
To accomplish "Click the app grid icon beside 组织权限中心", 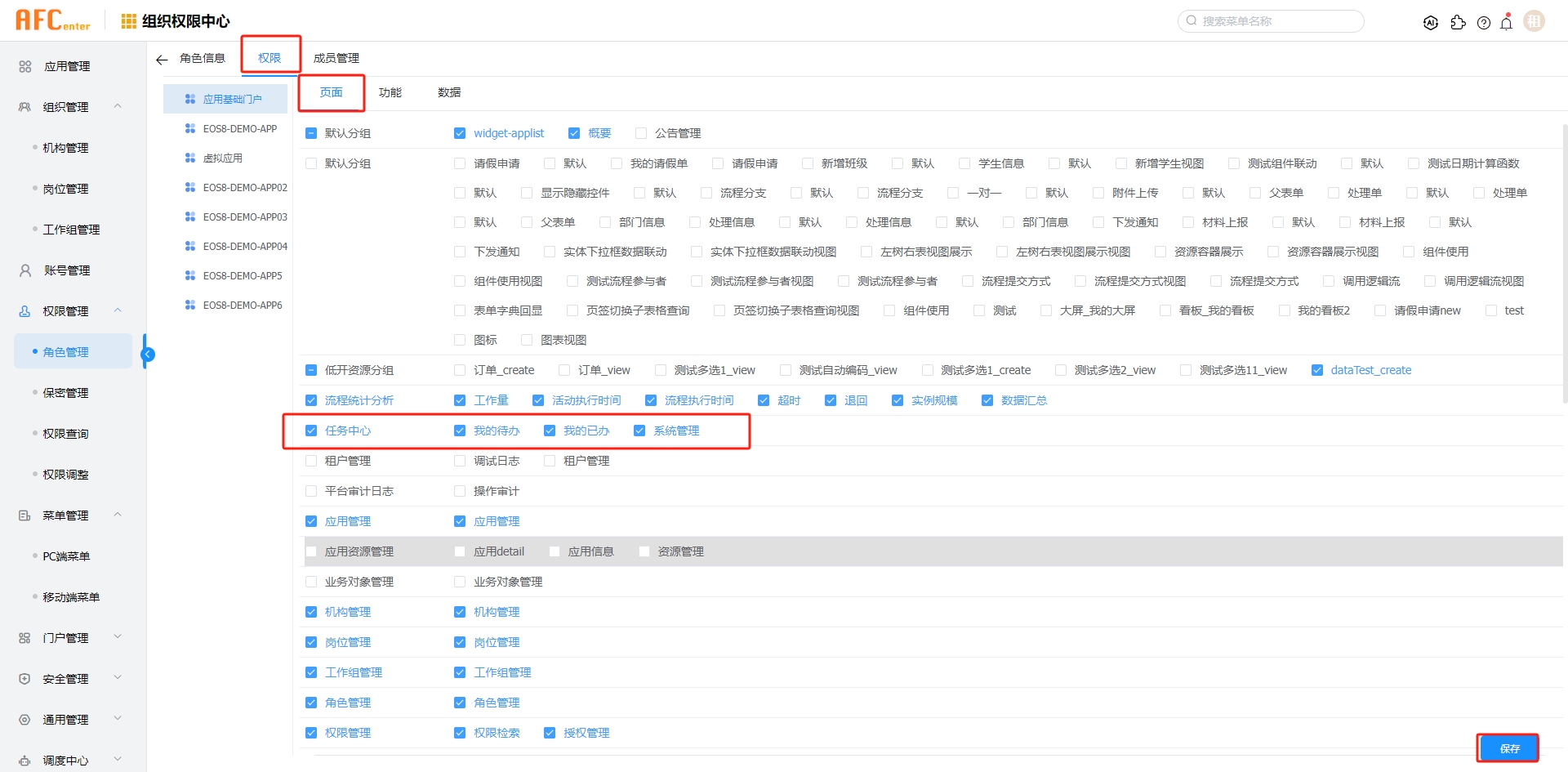I will point(127,21).
